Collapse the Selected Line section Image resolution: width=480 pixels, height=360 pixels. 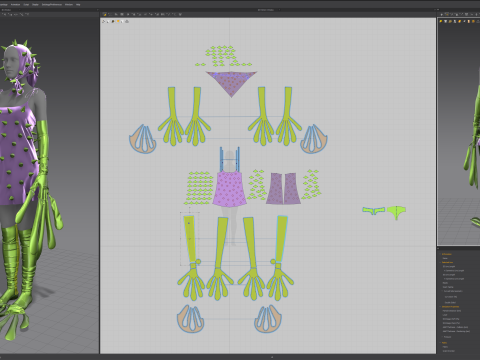click(440, 262)
